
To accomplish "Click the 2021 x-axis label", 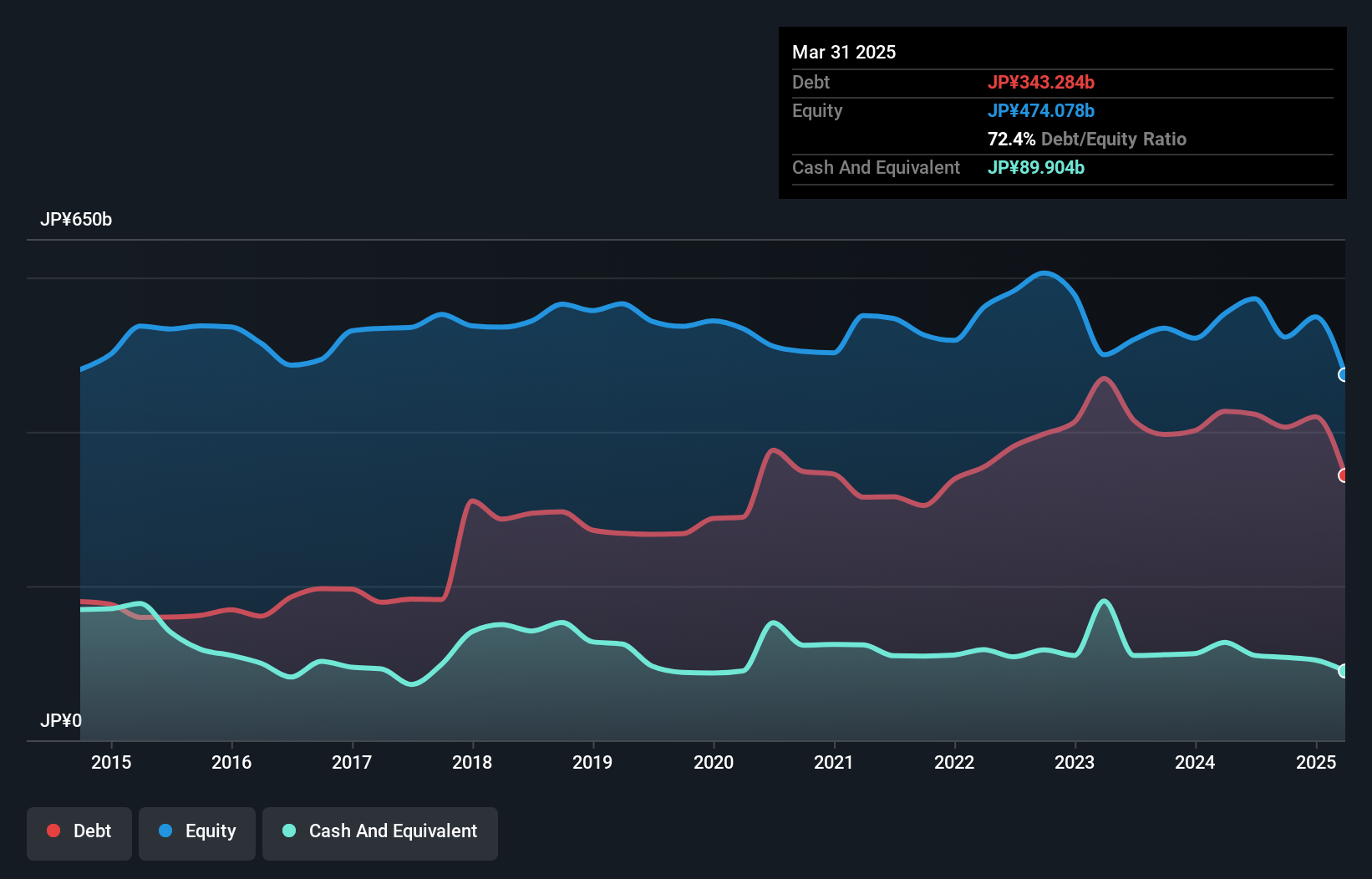I will click(834, 762).
